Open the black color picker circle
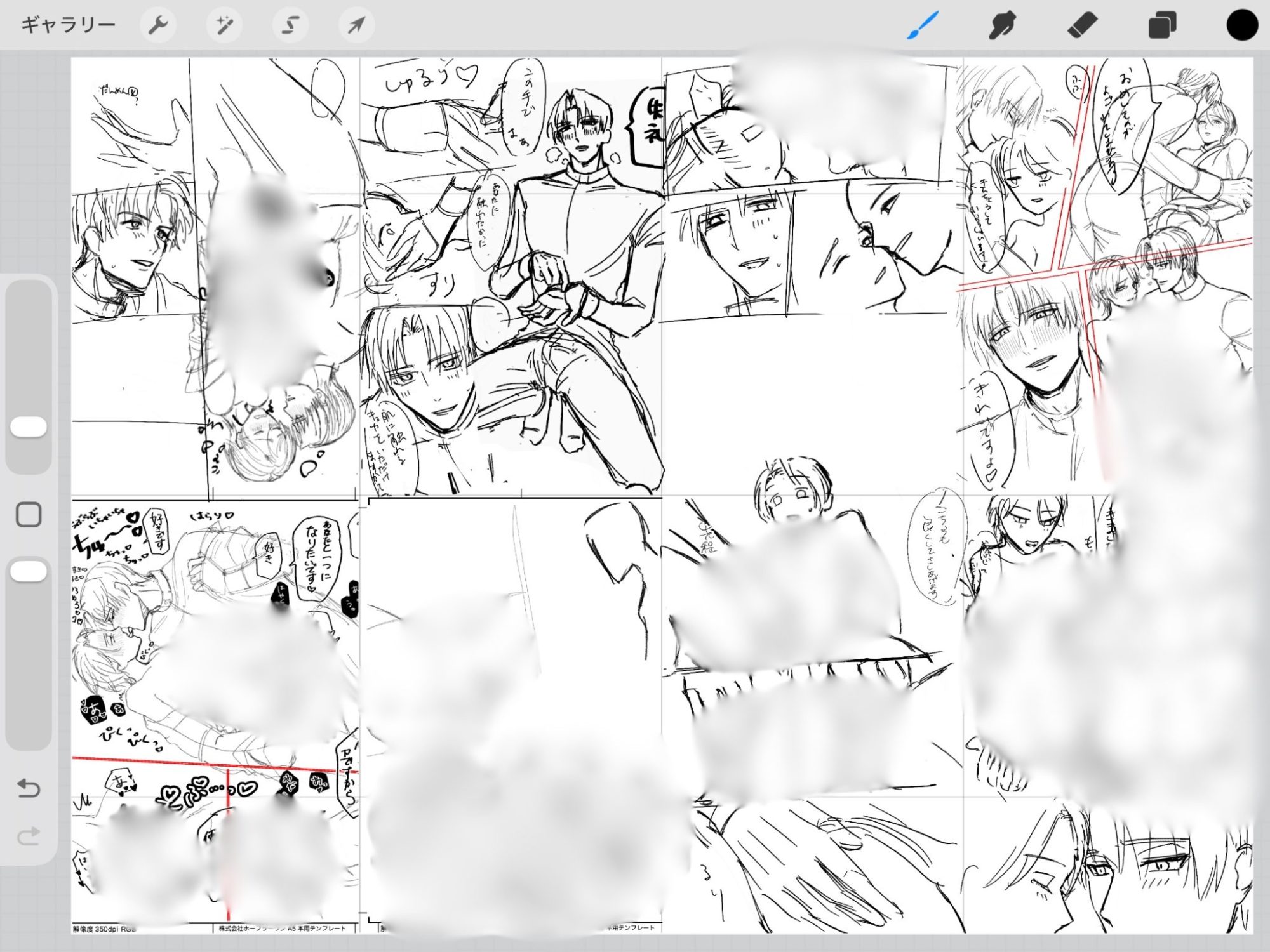1270x952 pixels. click(x=1241, y=26)
